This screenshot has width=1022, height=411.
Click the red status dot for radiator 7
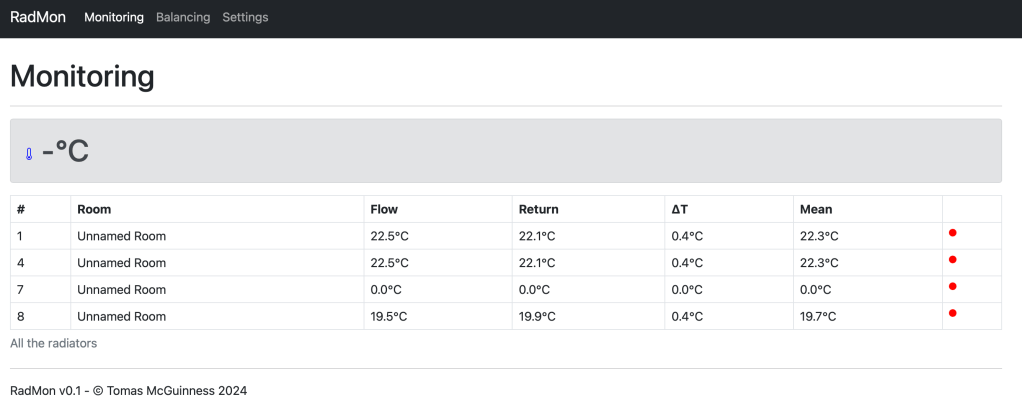[952, 287]
